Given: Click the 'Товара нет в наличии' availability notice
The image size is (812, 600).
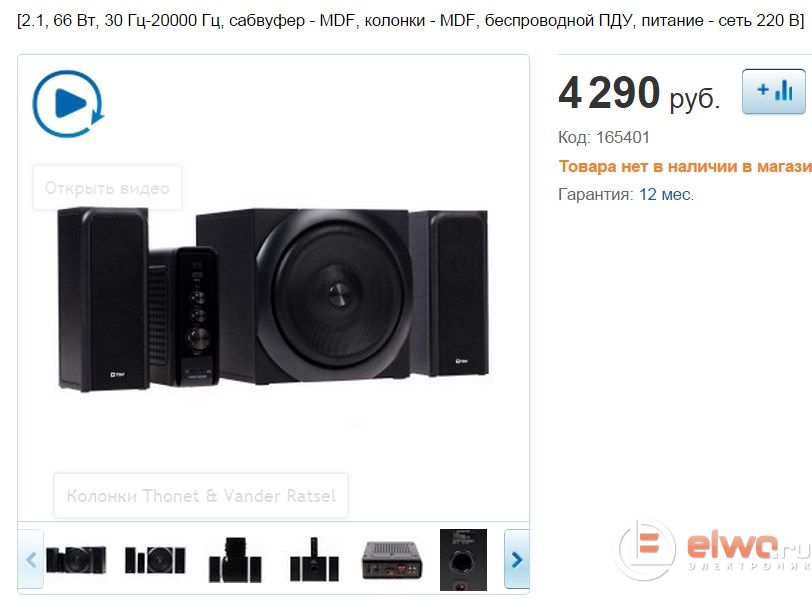Looking at the screenshot, I should (x=685, y=166).
